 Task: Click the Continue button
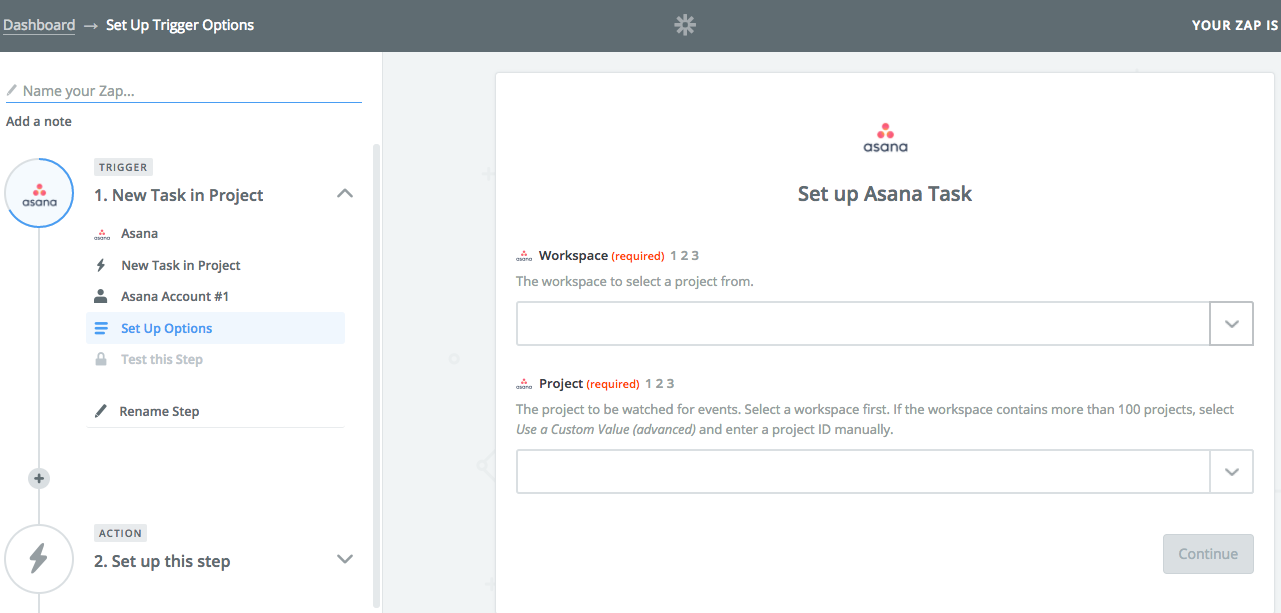1208,554
